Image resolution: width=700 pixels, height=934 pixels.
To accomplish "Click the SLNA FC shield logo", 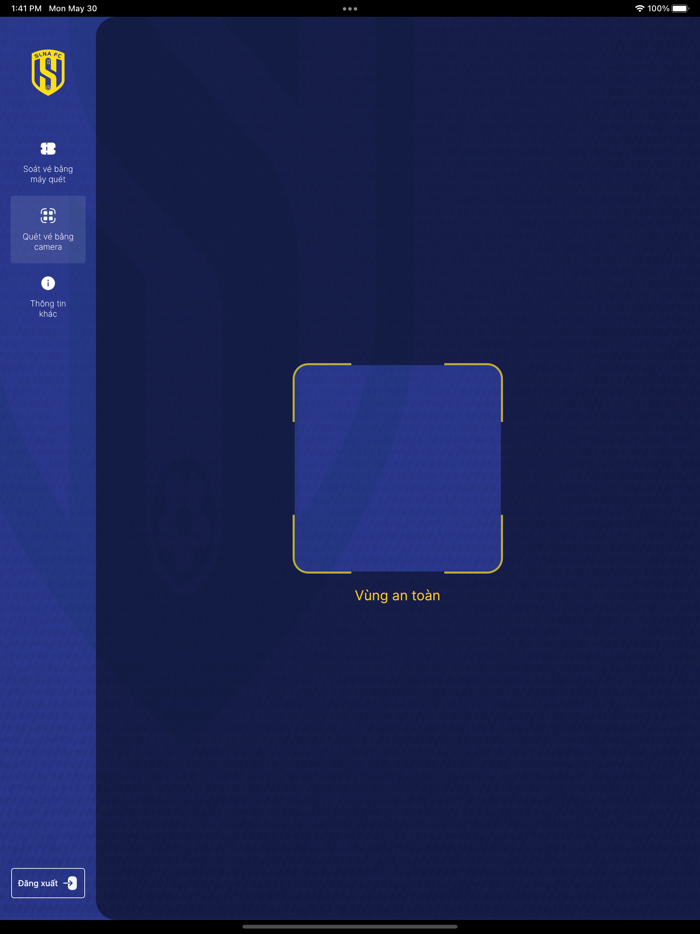I will (x=48, y=72).
